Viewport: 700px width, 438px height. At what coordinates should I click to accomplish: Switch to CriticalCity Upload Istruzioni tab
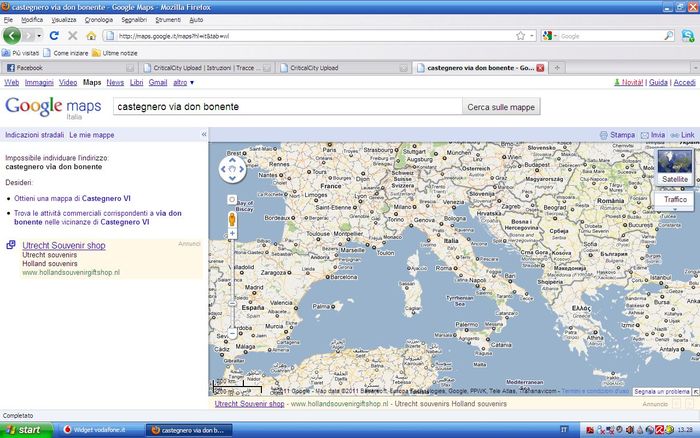pos(207,68)
